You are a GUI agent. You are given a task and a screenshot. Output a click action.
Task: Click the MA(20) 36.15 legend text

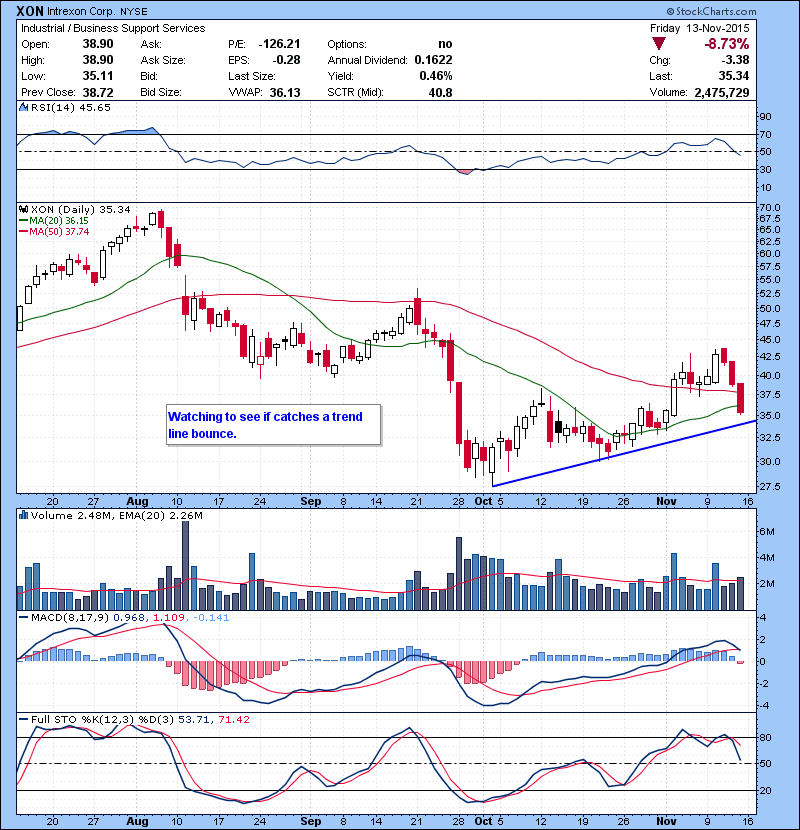coord(59,220)
